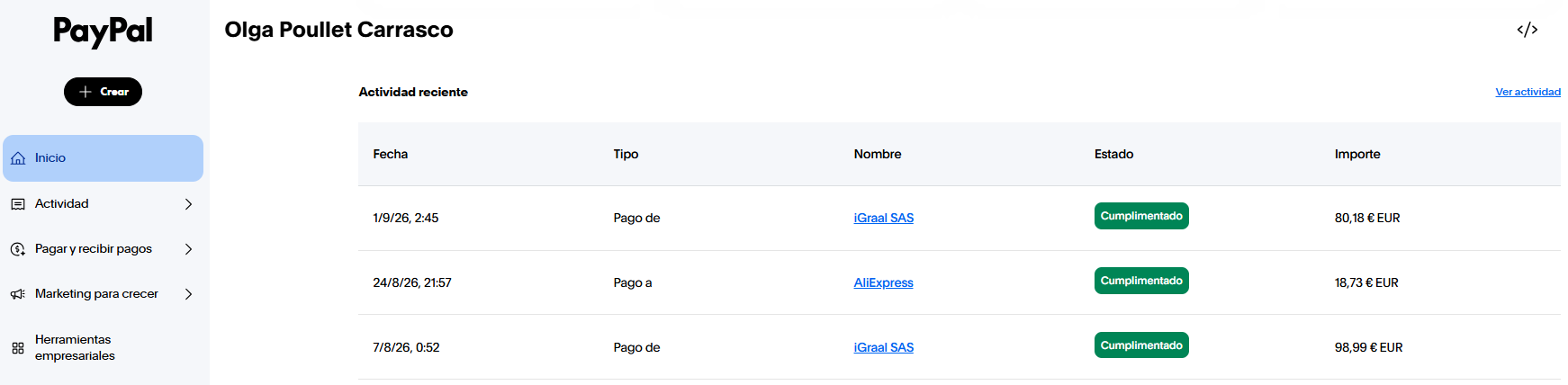Click the Importe column header
The width and height of the screenshot is (1568, 385).
coord(1357,154)
